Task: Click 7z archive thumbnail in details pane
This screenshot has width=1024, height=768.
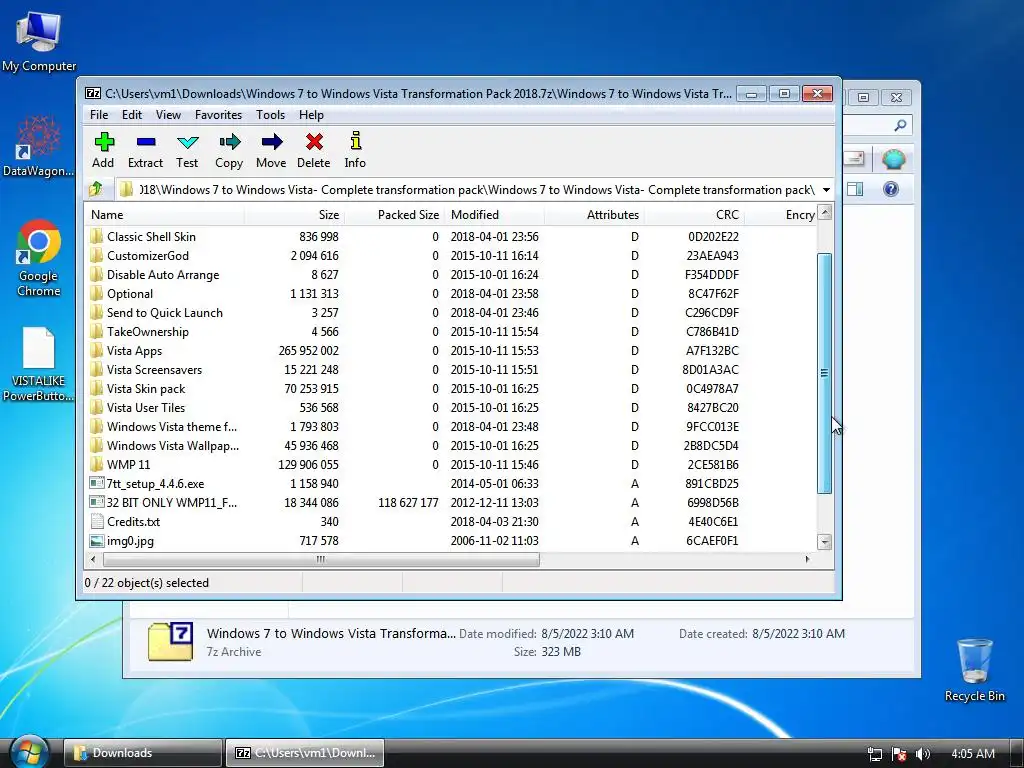Action: [170, 641]
